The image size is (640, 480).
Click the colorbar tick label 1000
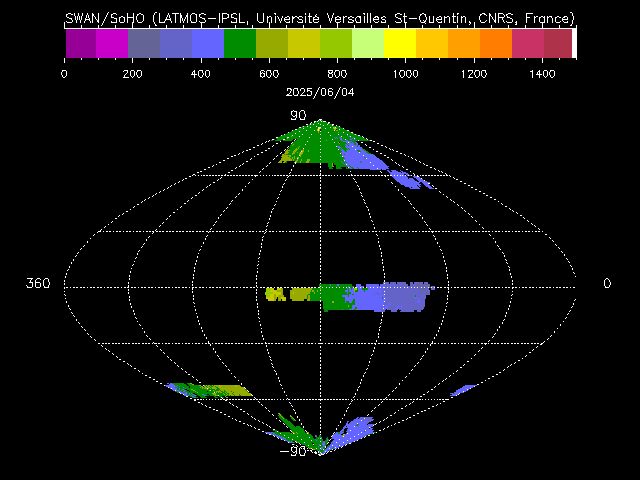[405, 74]
